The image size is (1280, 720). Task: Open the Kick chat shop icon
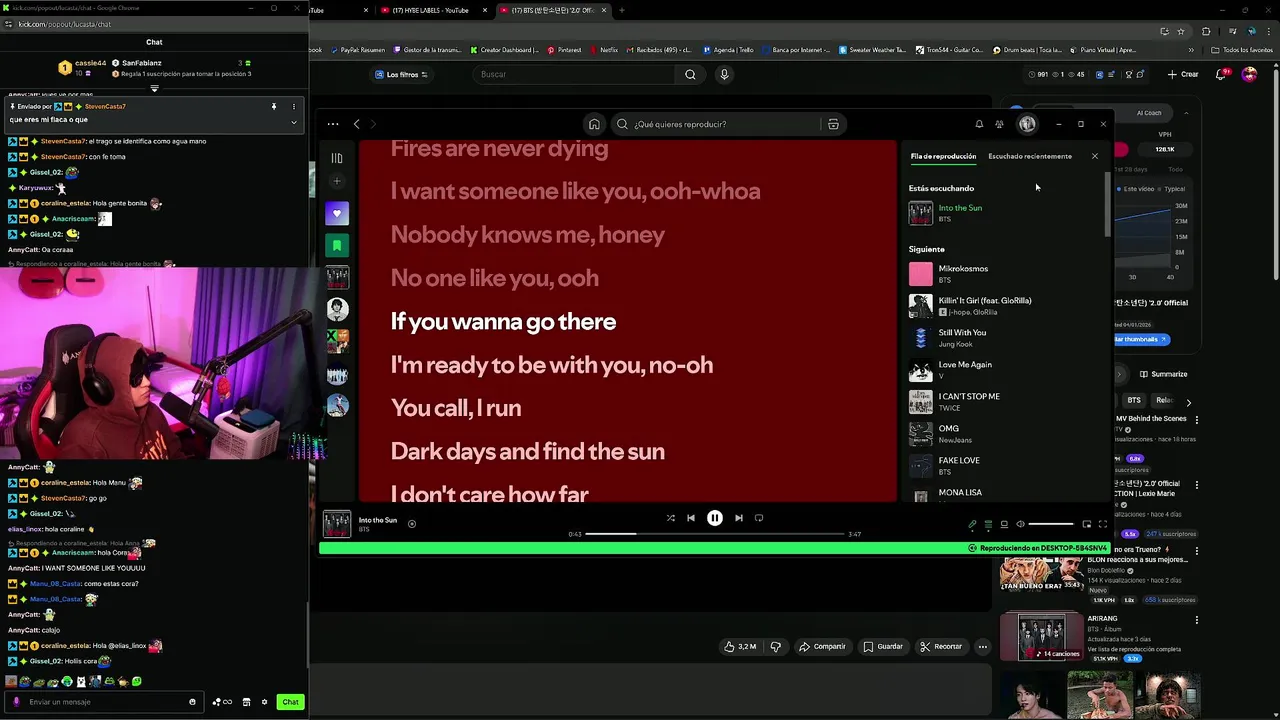coord(246,702)
